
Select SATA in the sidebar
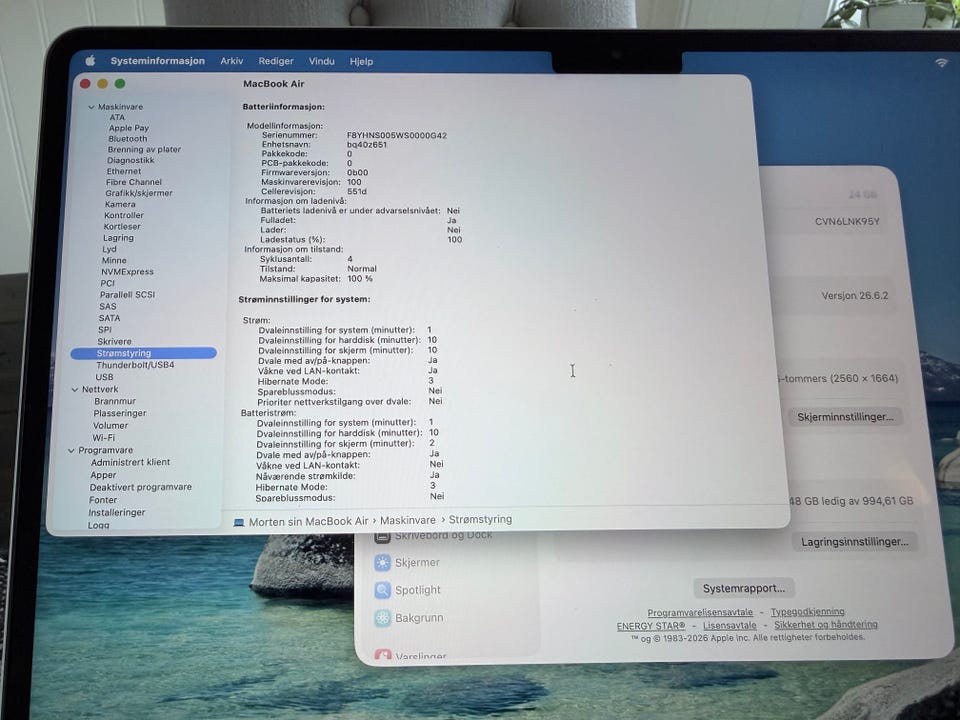click(109, 318)
